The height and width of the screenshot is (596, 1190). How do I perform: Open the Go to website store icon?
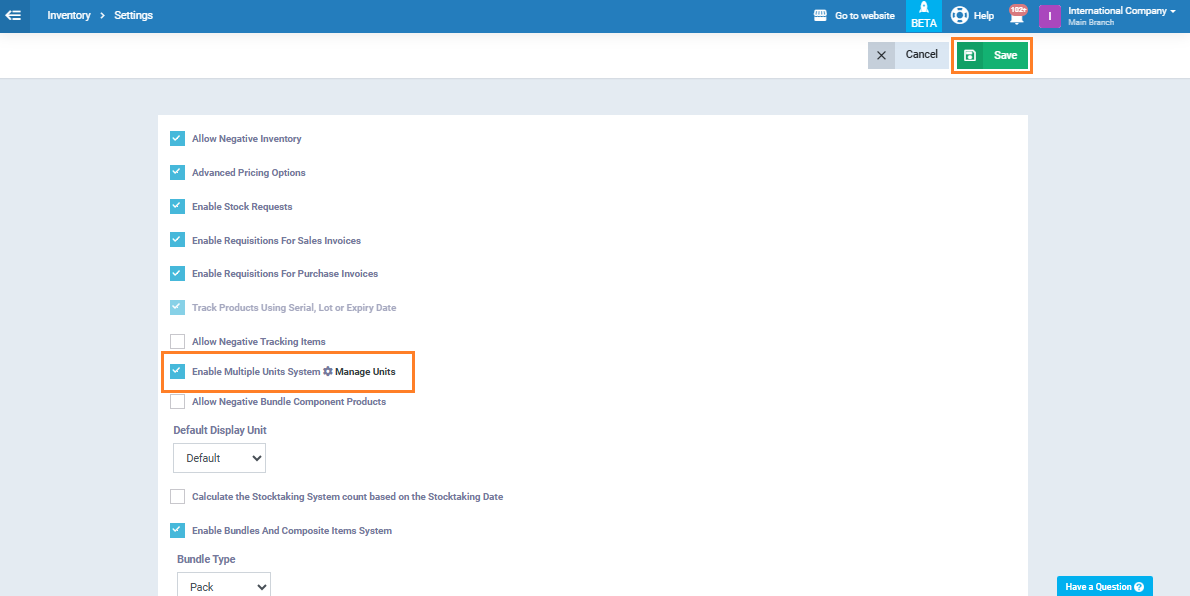[821, 16]
